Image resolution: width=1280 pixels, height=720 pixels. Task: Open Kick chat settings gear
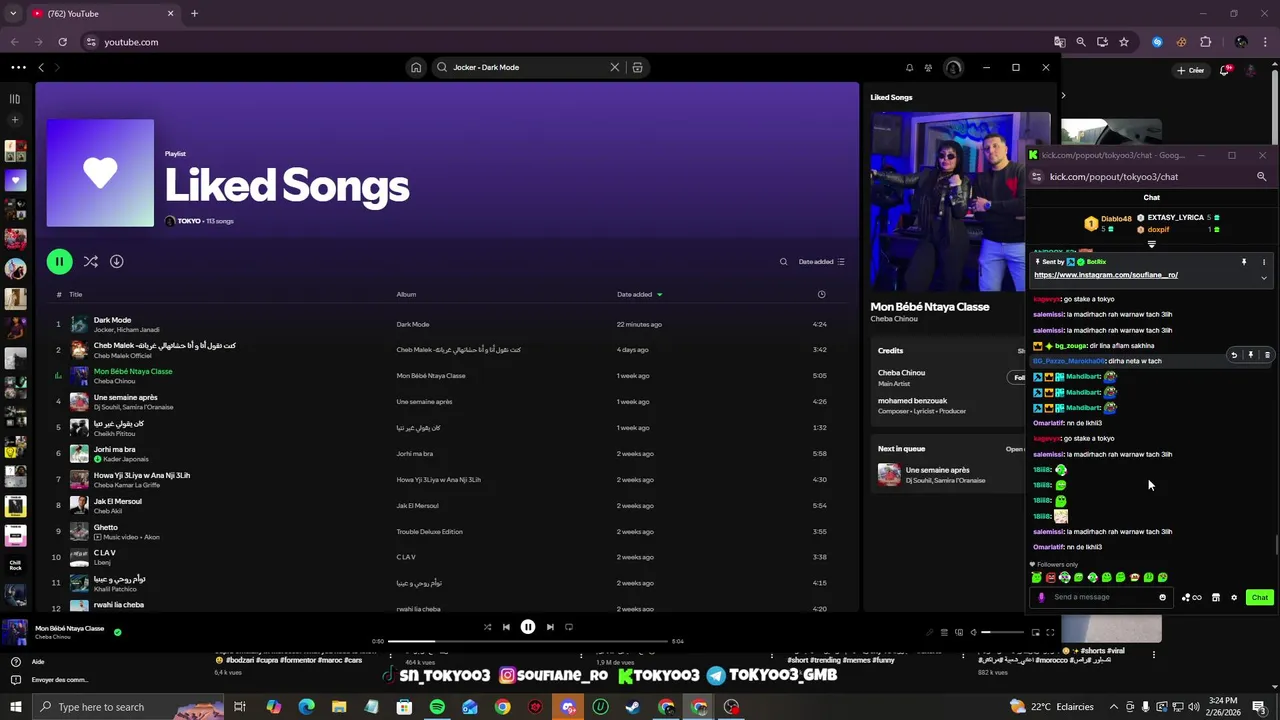(1234, 597)
